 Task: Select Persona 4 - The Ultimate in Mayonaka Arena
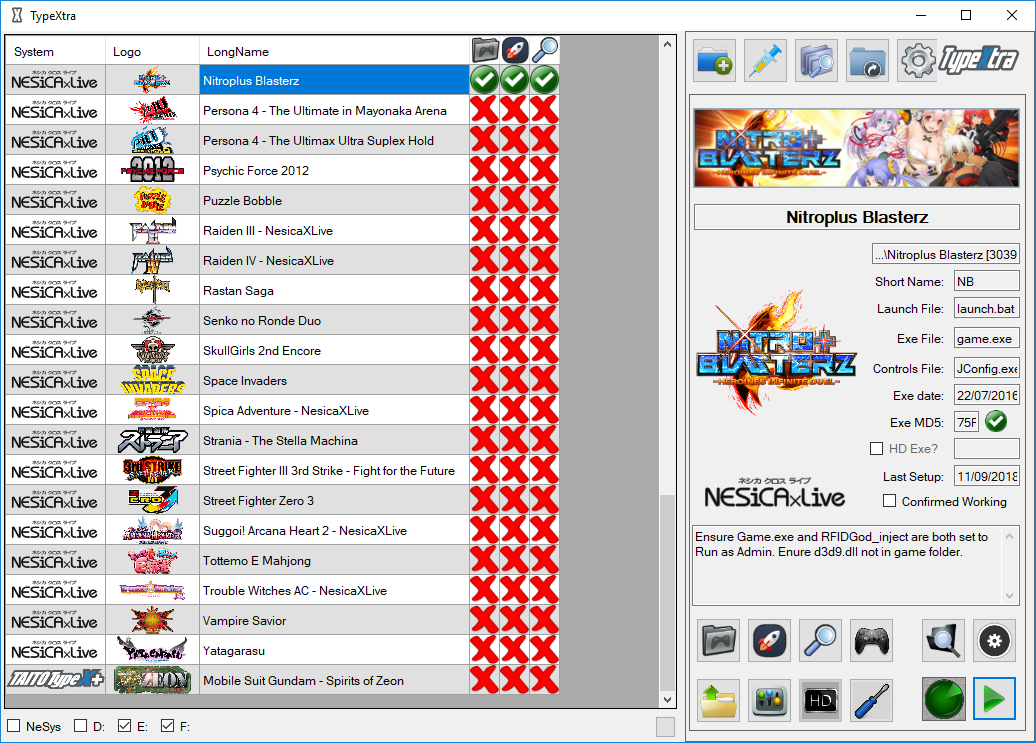tap(334, 110)
